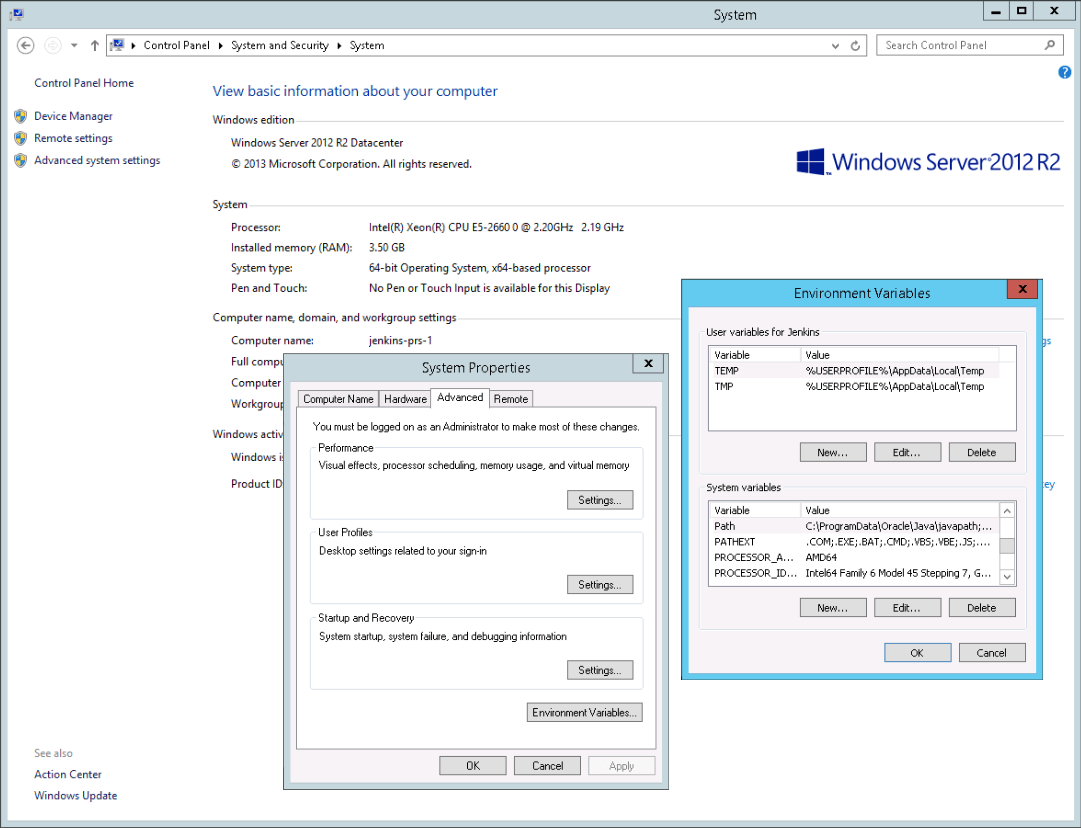
Task: Select the Path system variable row
Action: click(852, 526)
